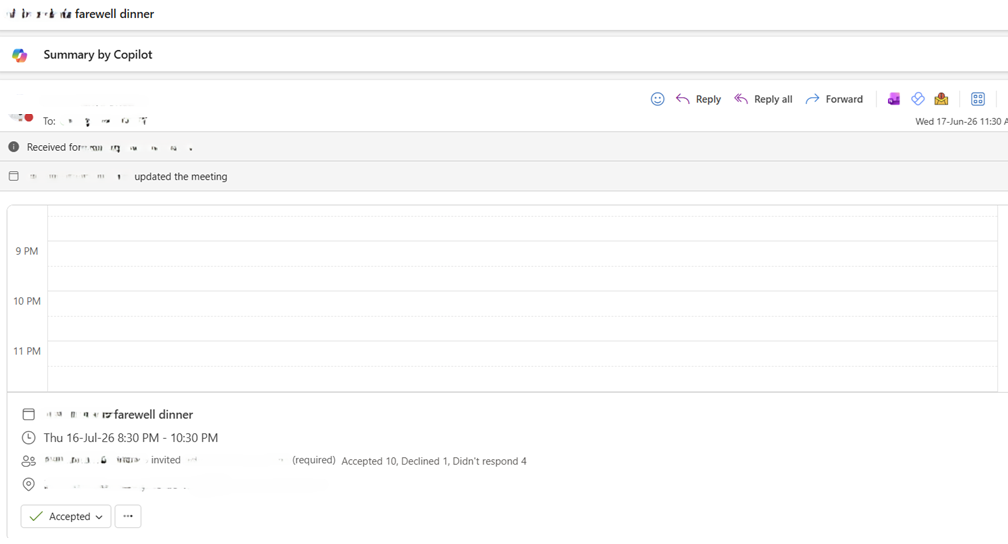Forward the meeting invitation
The width and height of the screenshot is (1008, 544).
[834, 99]
